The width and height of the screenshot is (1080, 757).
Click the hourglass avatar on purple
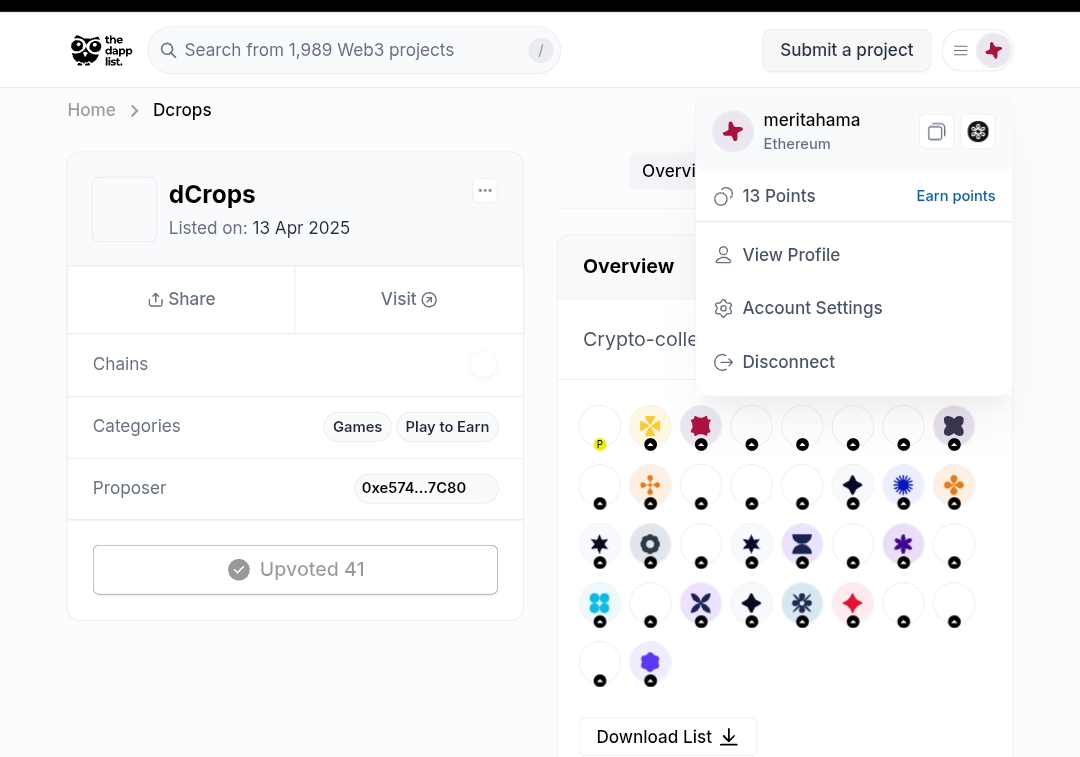point(802,544)
